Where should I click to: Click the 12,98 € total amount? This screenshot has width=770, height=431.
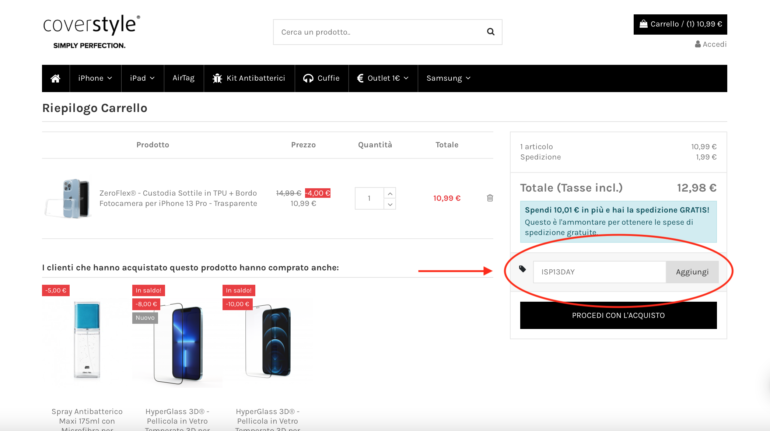(696, 188)
